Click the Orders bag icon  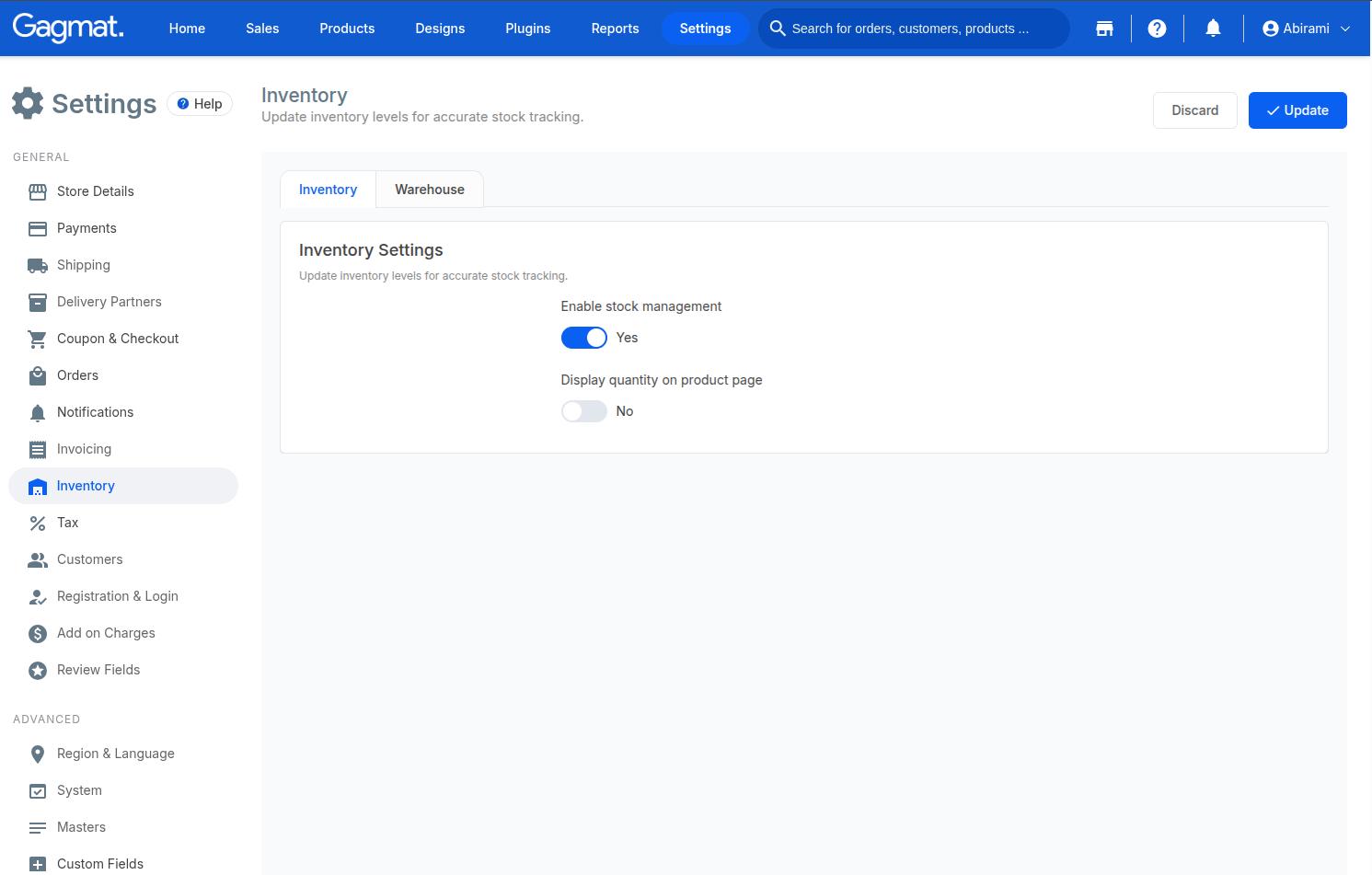point(38,375)
